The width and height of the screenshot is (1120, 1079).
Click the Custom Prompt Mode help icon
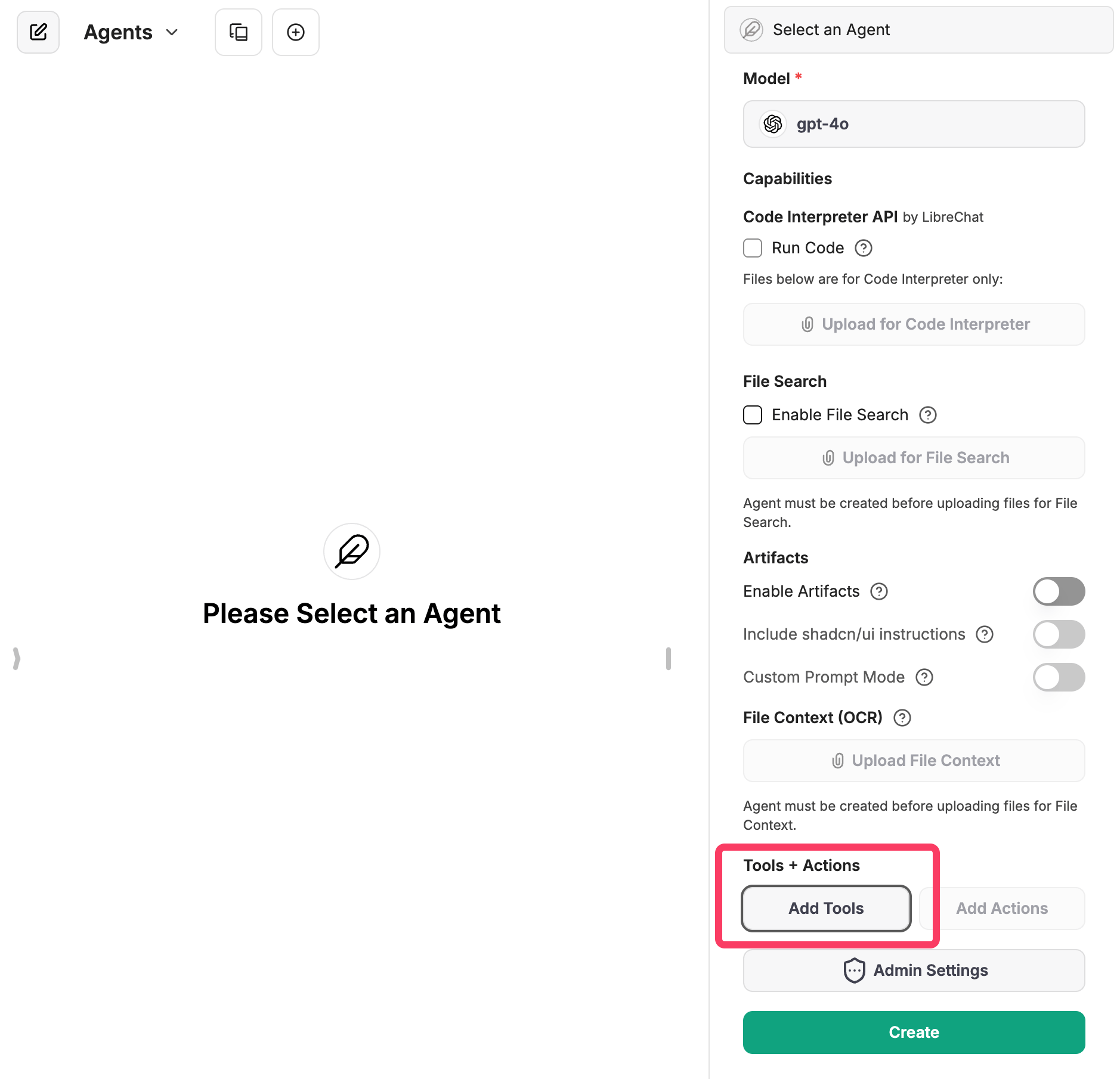(924, 677)
